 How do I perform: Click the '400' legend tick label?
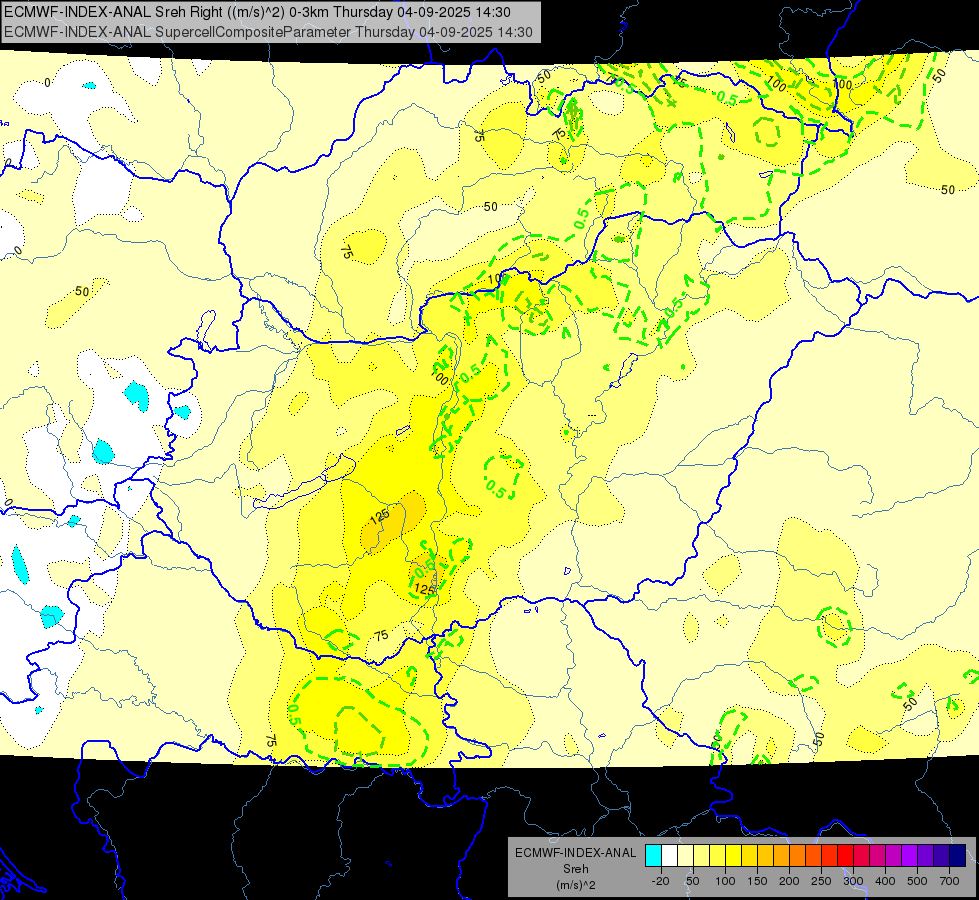[885, 881]
